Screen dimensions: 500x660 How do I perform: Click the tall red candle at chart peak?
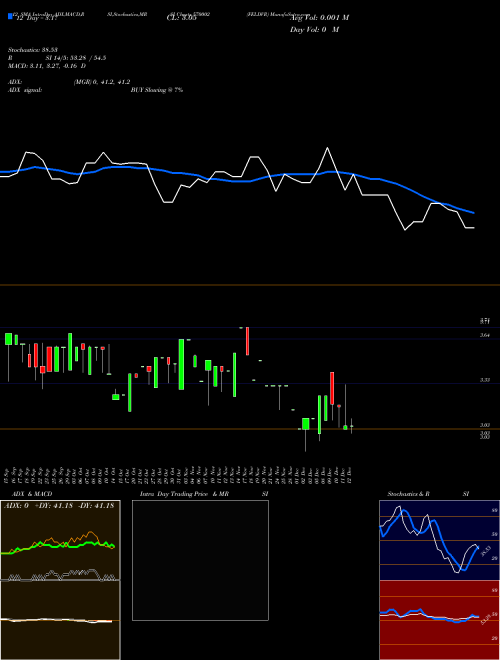(x=247, y=341)
